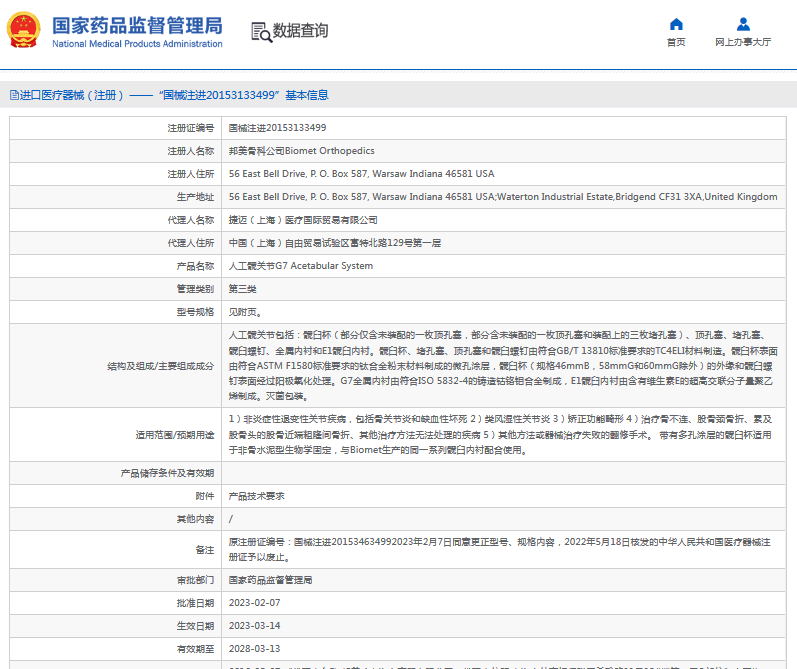Select agent address 富特北路129号第一层
This screenshot has width=797, height=669.
pos(334,243)
